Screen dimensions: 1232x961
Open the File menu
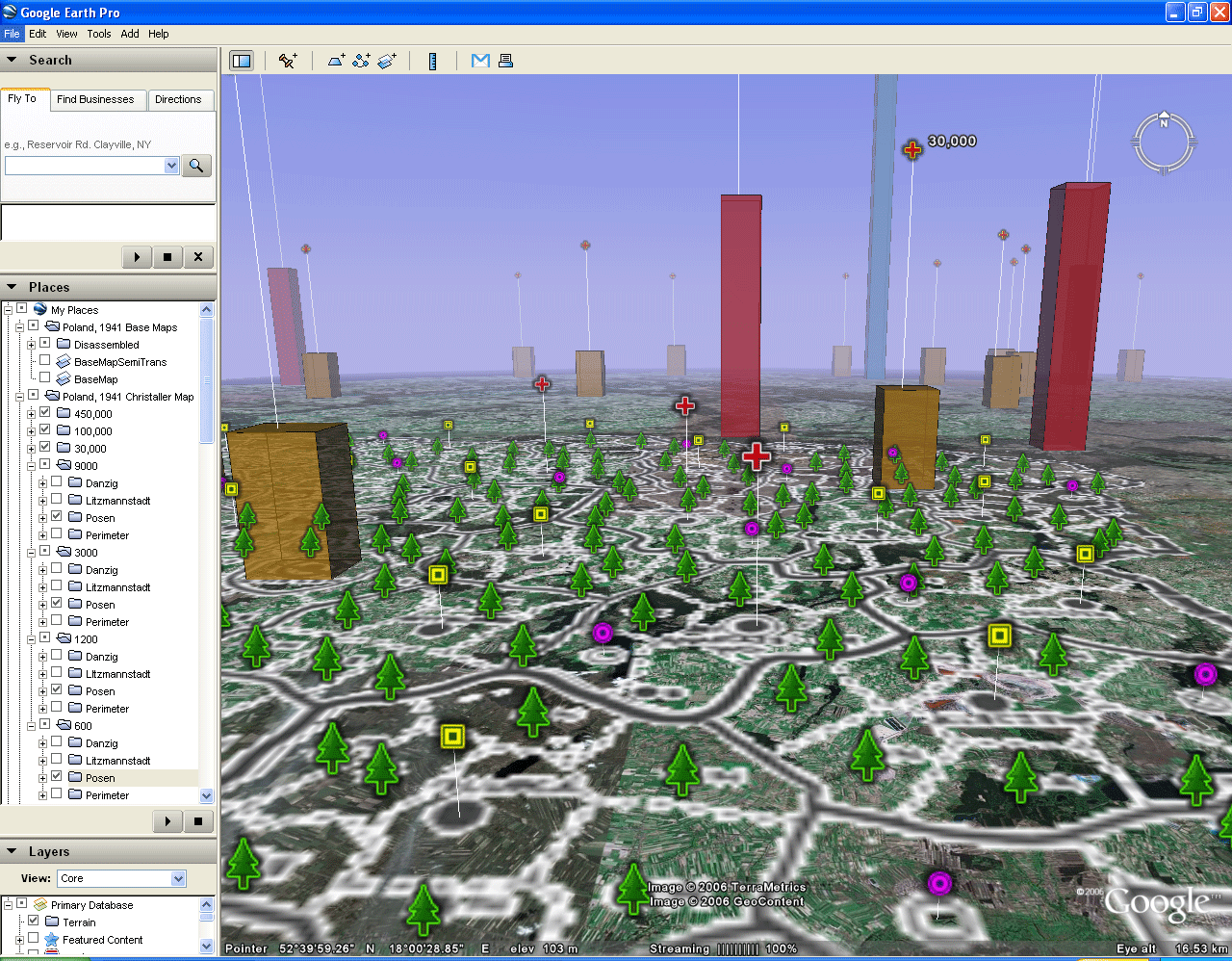pyautogui.click(x=12, y=34)
